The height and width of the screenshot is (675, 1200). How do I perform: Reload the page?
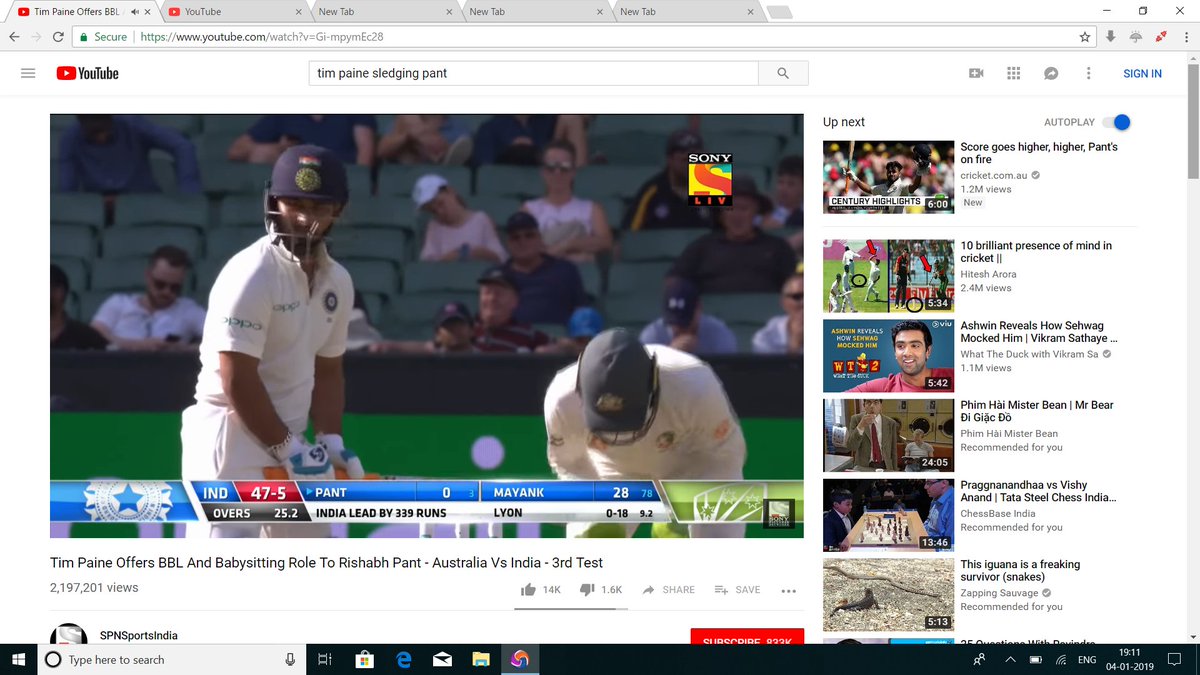click(60, 36)
